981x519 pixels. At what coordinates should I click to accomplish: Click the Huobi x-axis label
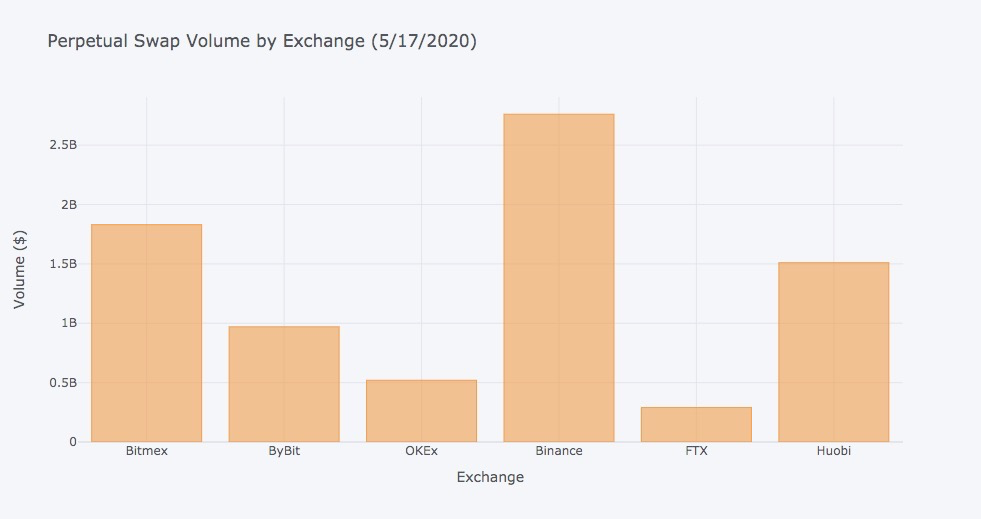coord(833,451)
